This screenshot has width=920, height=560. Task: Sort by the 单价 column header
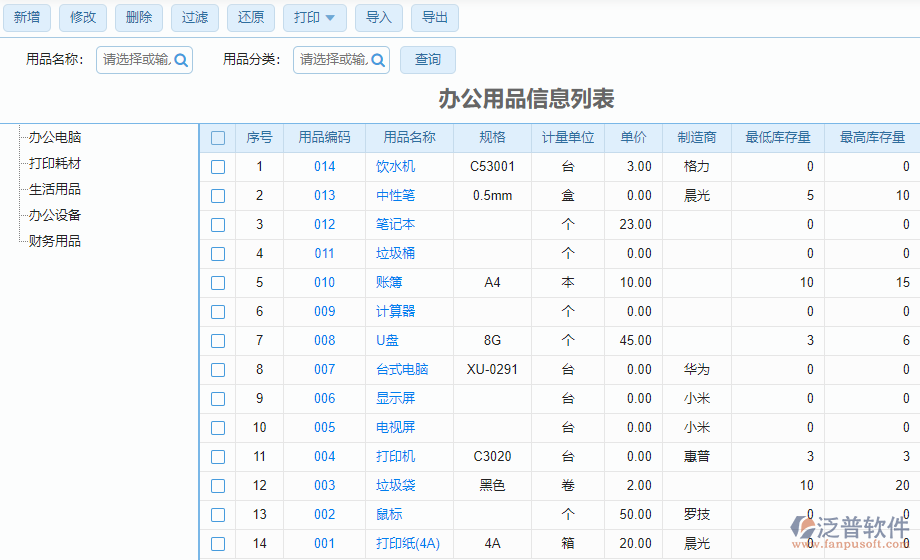pos(633,138)
